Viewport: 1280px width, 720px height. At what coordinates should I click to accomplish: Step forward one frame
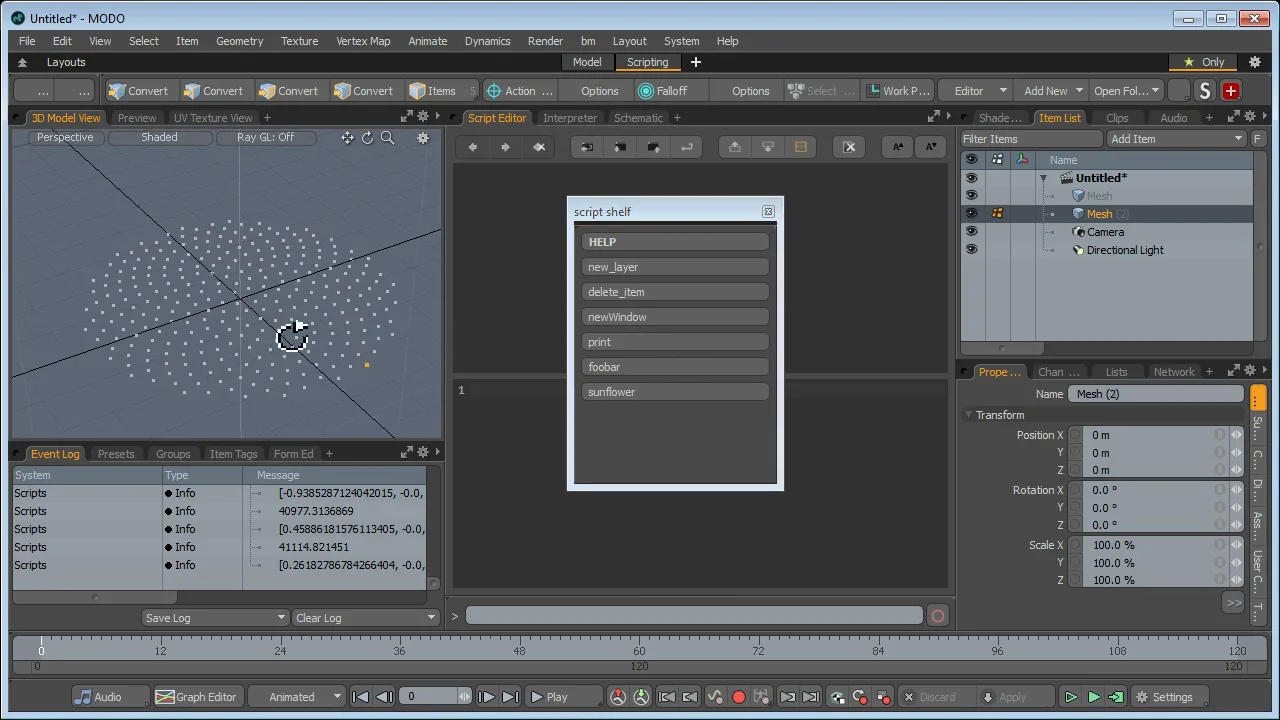[x=486, y=697]
